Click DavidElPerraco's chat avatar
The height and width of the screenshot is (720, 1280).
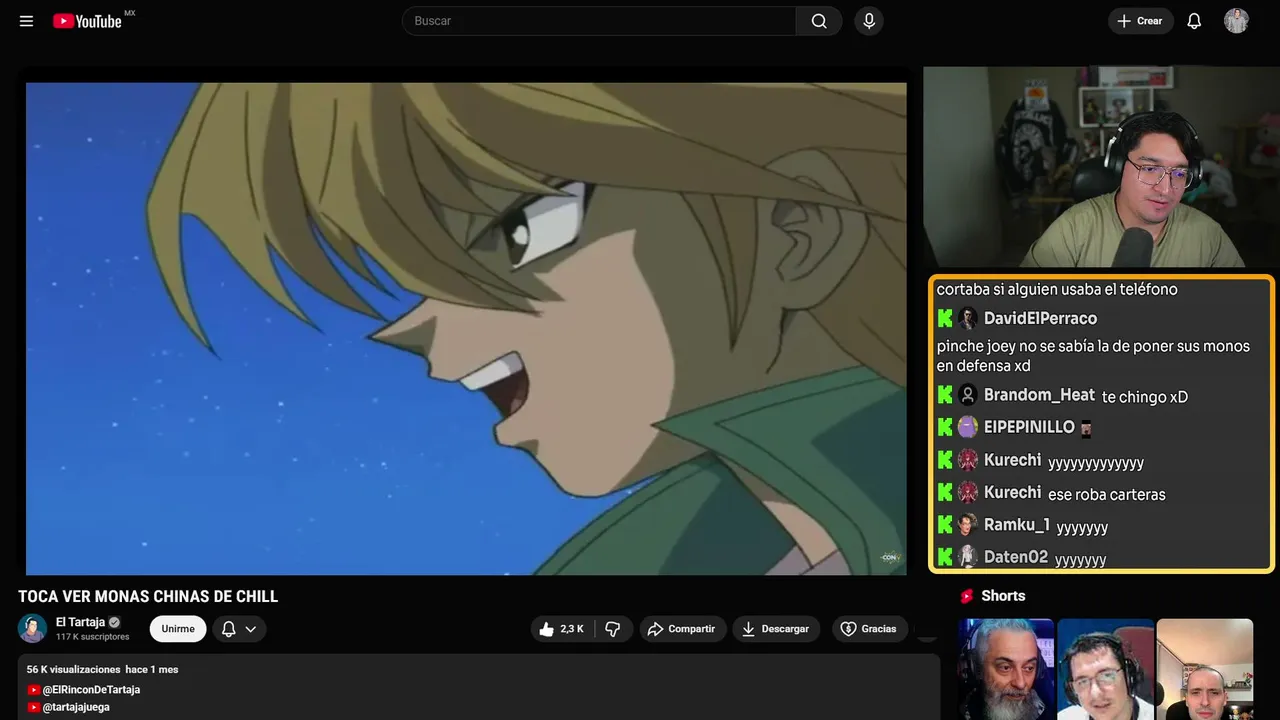[967, 319]
